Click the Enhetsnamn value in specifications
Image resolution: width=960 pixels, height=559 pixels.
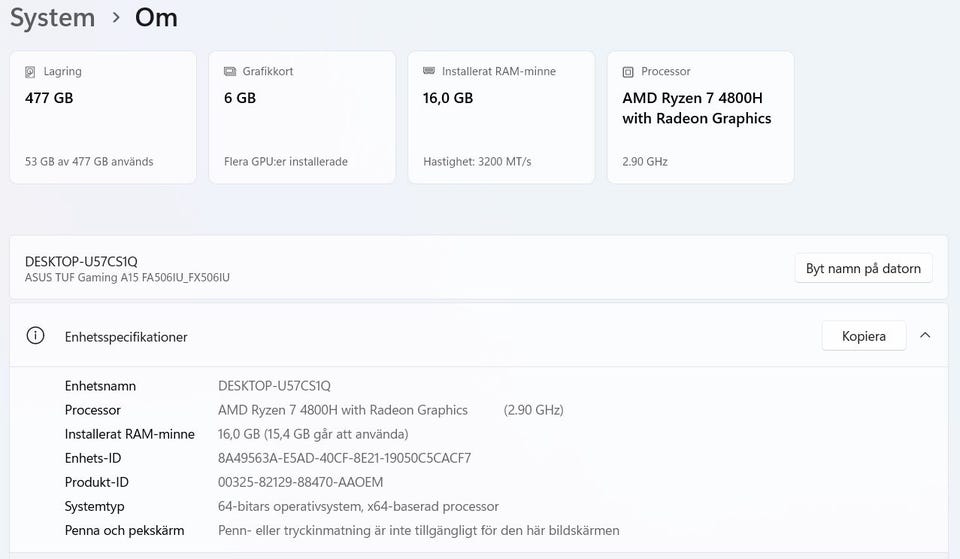274,386
